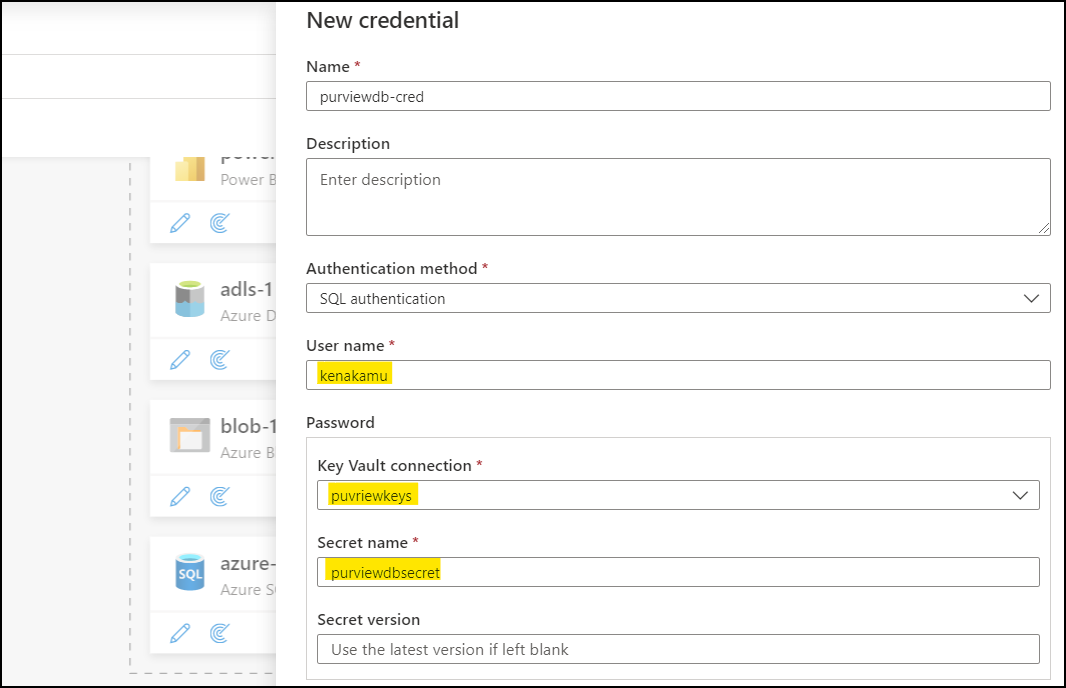The width and height of the screenshot is (1066, 688).
Task: Click the Description box resize handle
Action: pyautogui.click(x=1044, y=229)
